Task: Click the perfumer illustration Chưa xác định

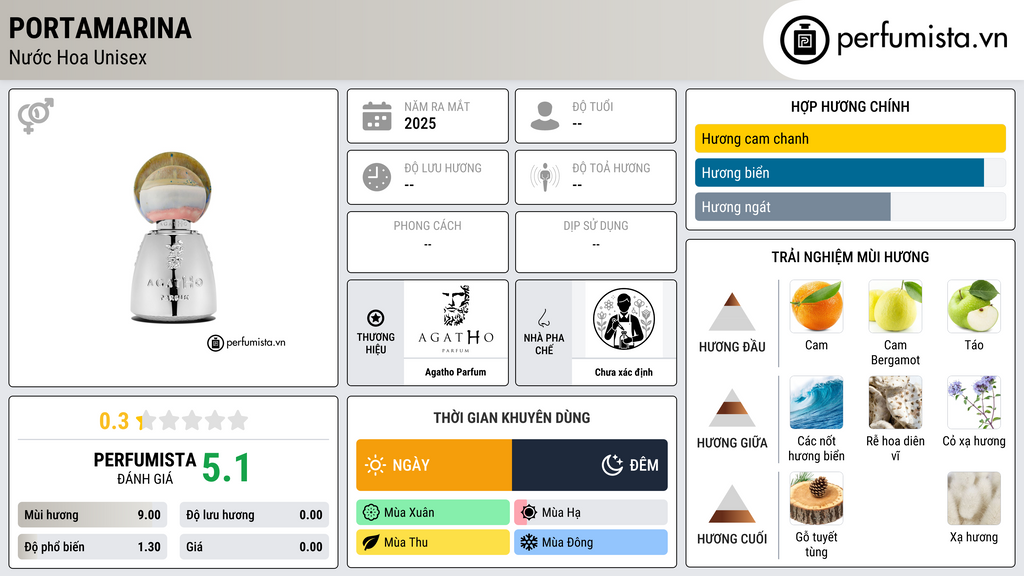Action: pos(624,319)
